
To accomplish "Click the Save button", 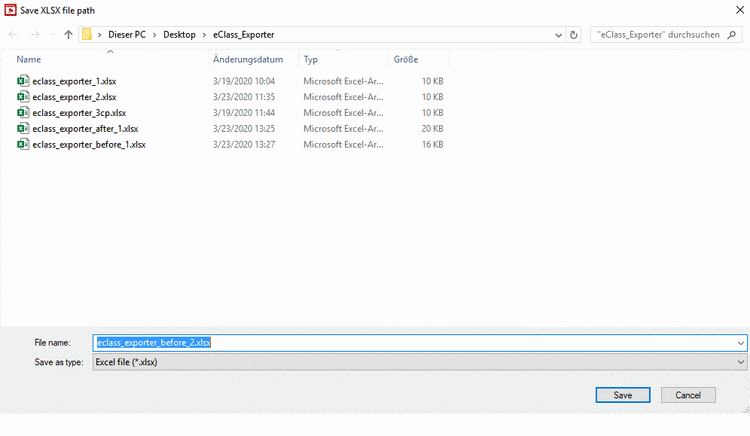I will click(623, 395).
